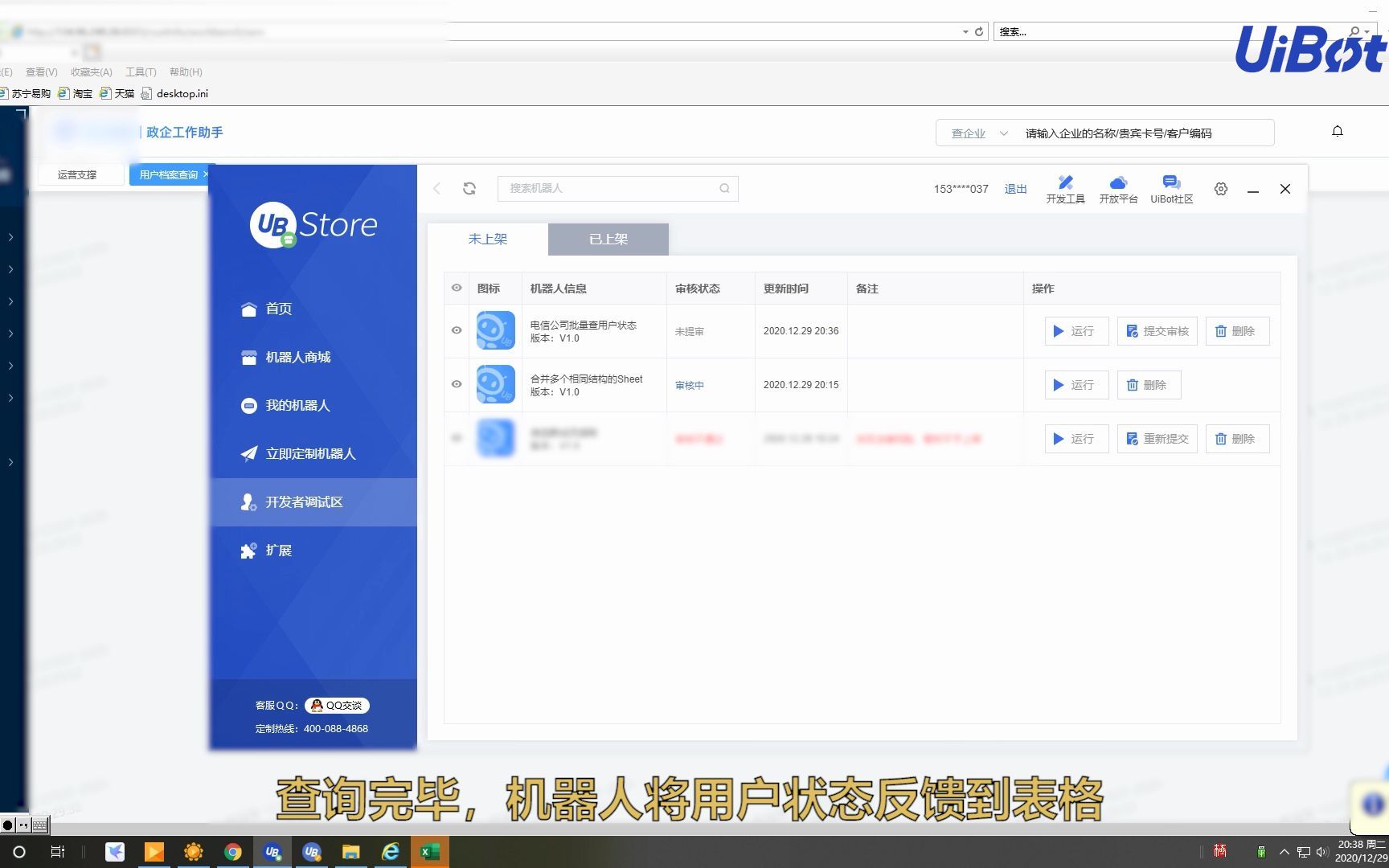
Task: Open Internet Explorer from the taskbar
Action: tap(391, 852)
